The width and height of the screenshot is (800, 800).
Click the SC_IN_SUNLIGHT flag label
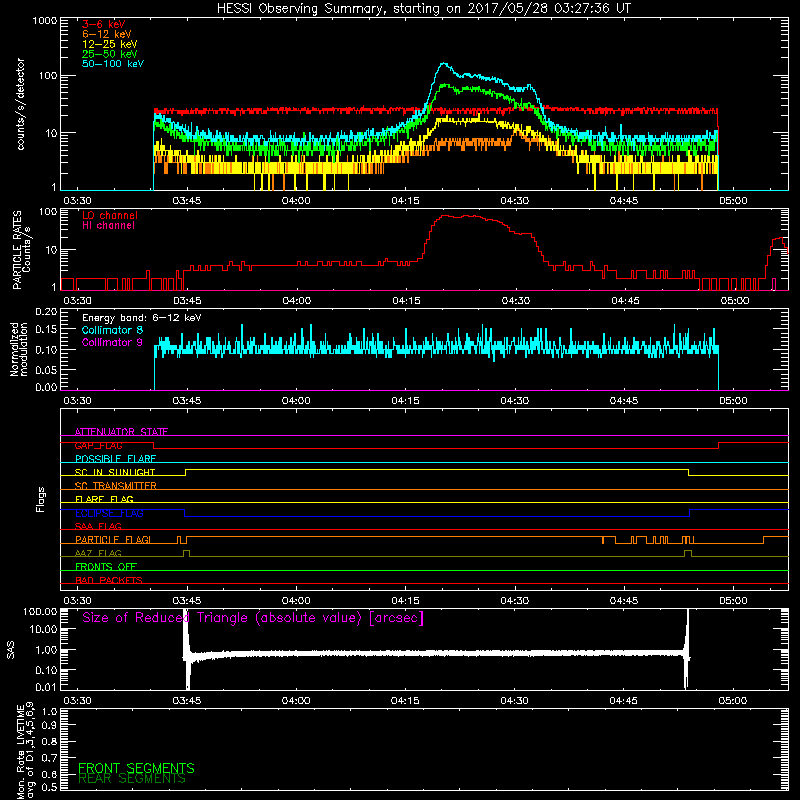[x=115, y=472]
